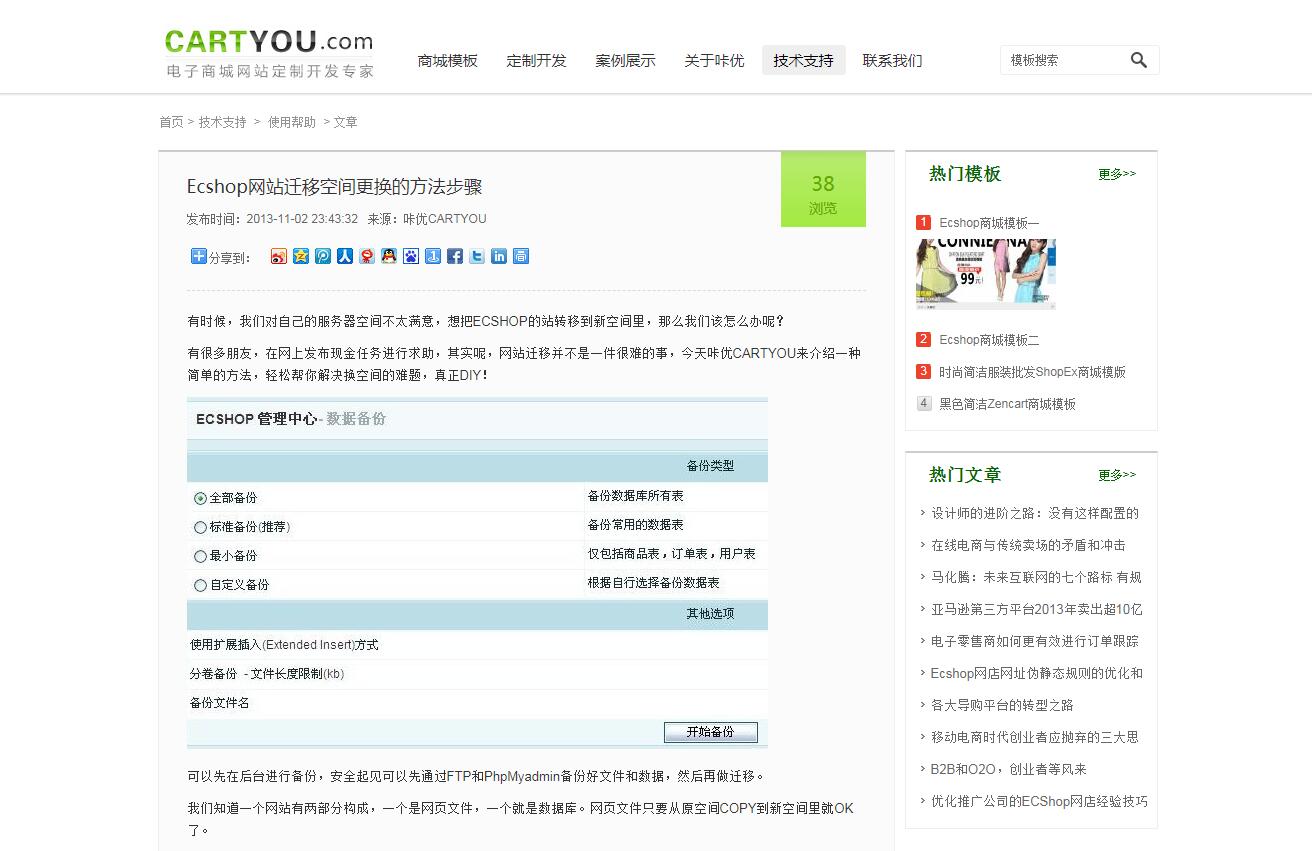Select 技术支持 nav tab
The width and height of the screenshot is (1312, 851).
(804, 60)
